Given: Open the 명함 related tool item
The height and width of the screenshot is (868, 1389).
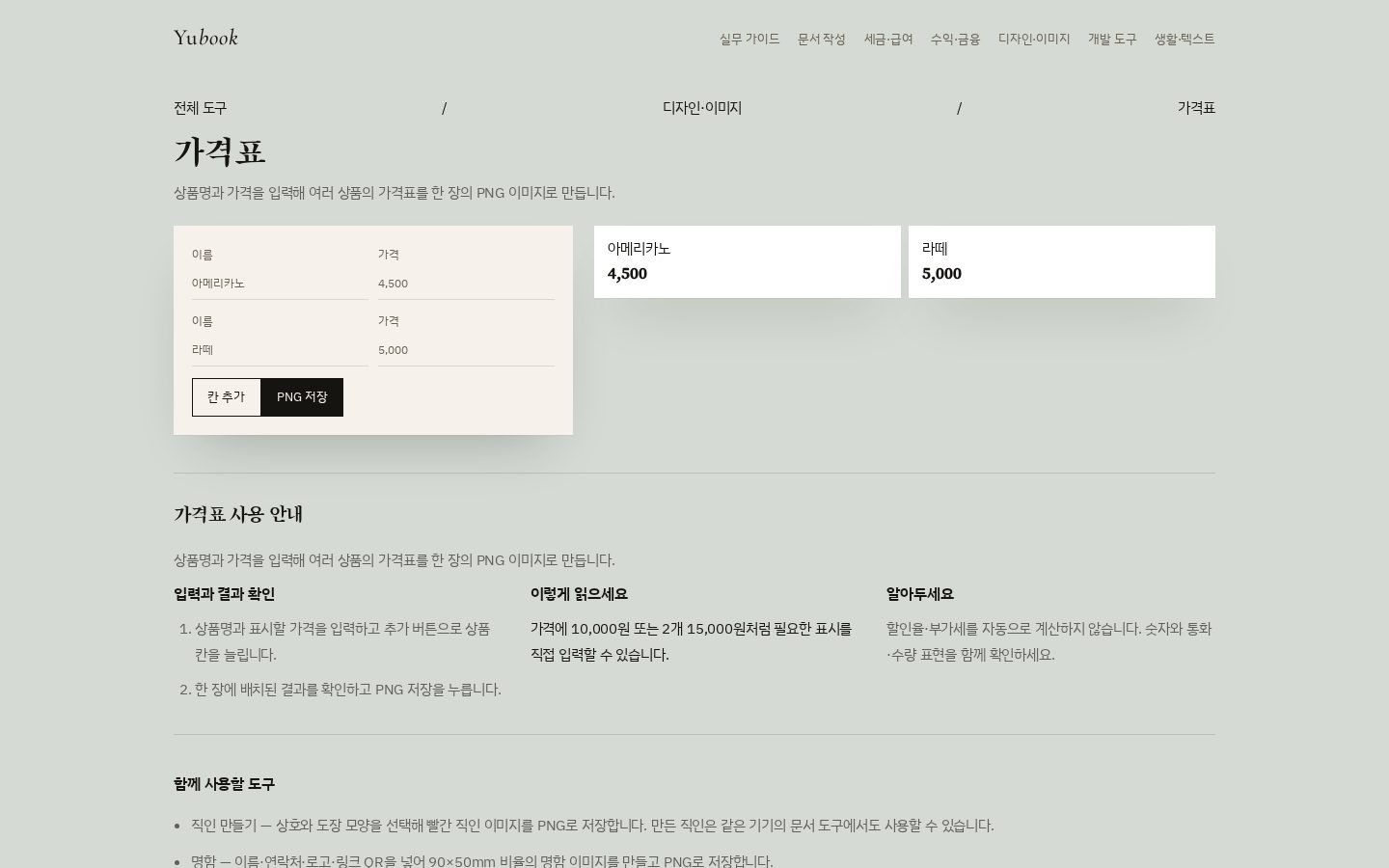Looking at the screenshot, I should click(x=482, y=860).
